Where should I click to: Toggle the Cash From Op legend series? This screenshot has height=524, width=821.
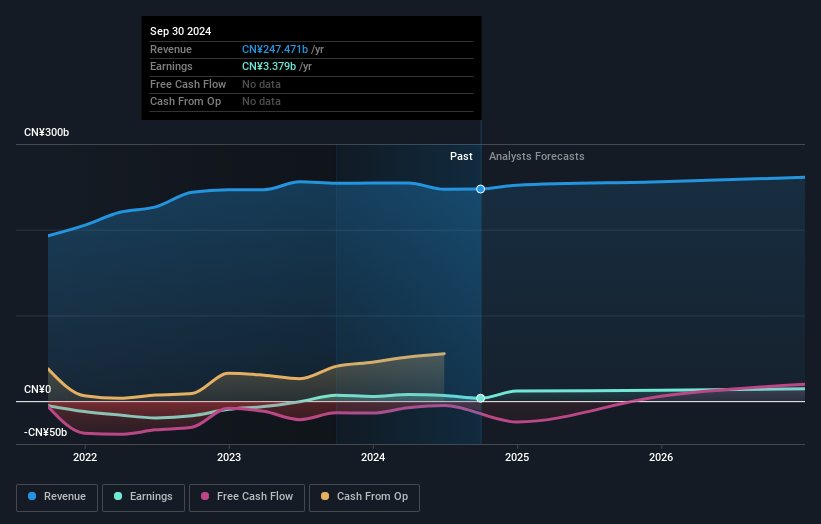click(x=364, y=497)
